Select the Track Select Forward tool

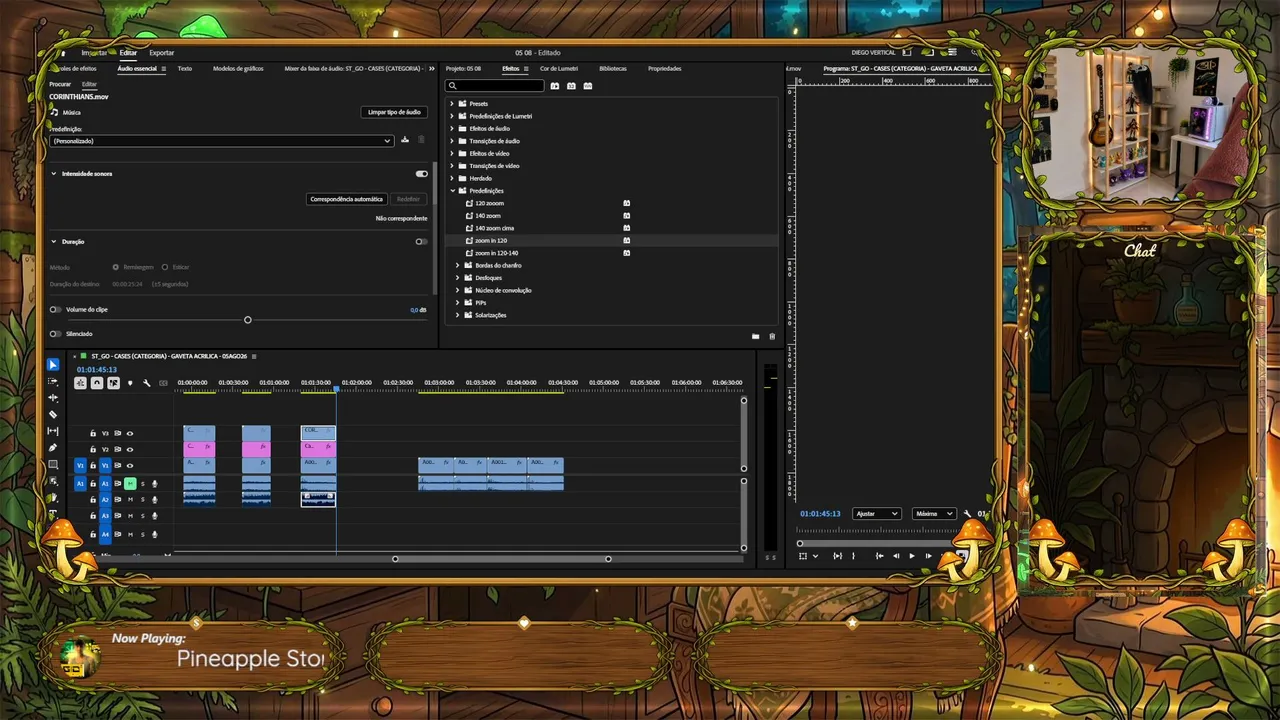tap(53, 381)
